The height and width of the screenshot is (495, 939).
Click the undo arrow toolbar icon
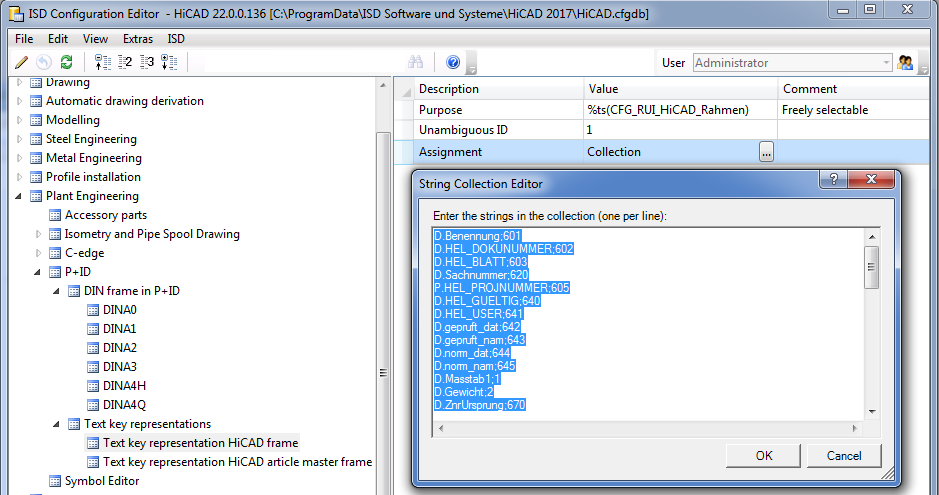[x=44, y=62]
